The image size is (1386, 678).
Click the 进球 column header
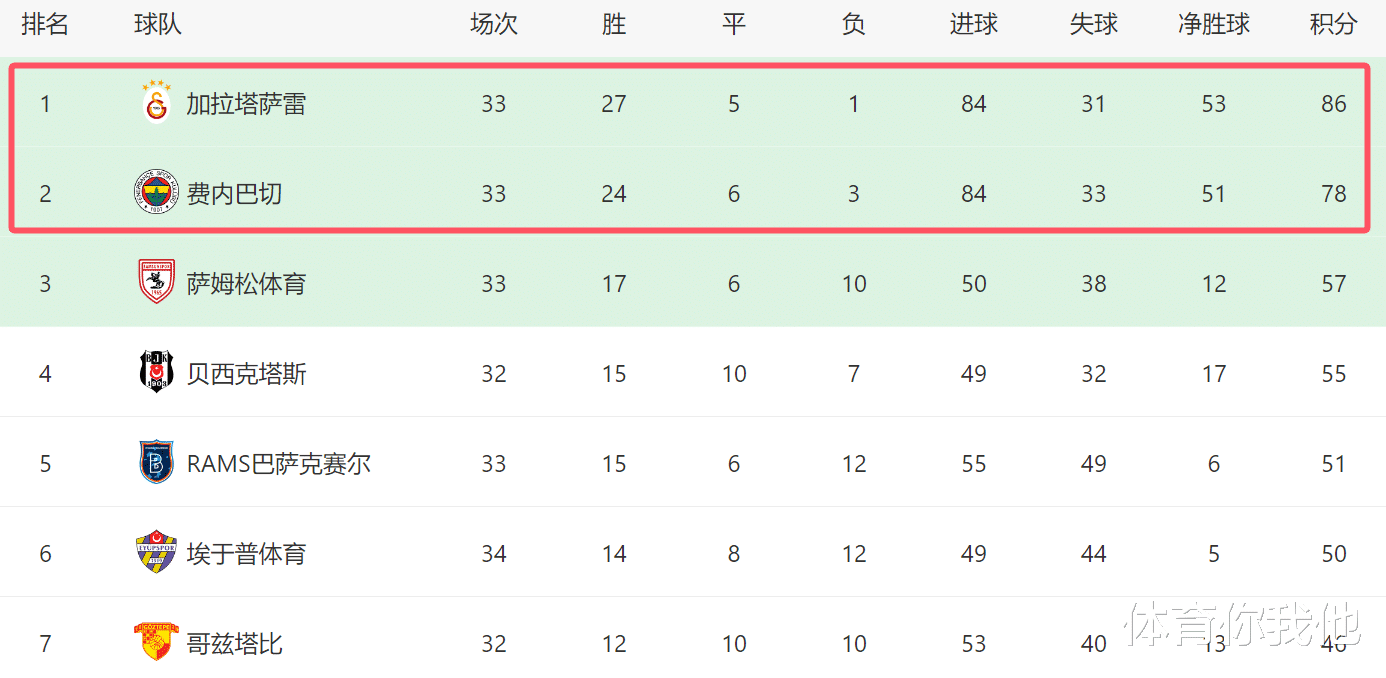click(x=974, y=25)
